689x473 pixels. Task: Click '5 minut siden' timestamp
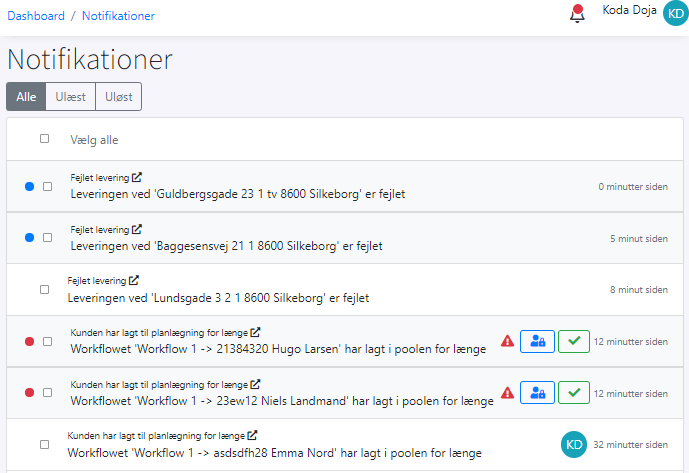click(639, 239)
